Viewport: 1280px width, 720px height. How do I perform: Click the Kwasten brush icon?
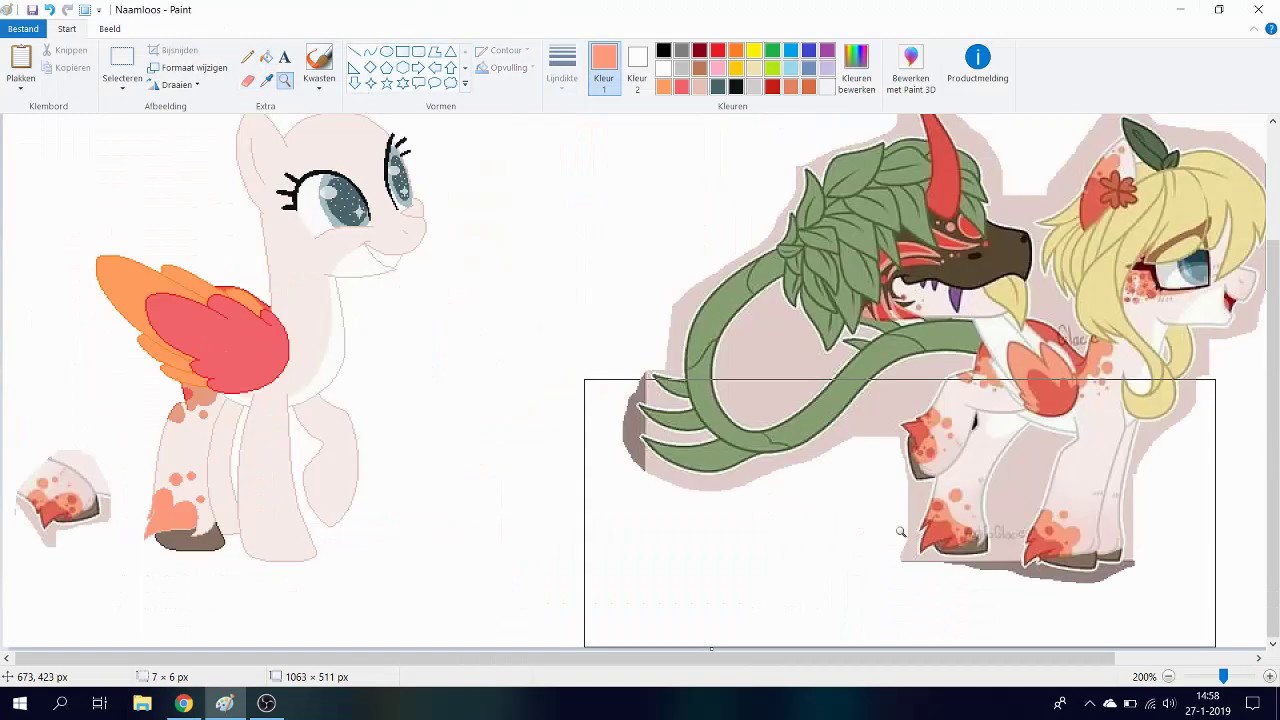[319, 58]
